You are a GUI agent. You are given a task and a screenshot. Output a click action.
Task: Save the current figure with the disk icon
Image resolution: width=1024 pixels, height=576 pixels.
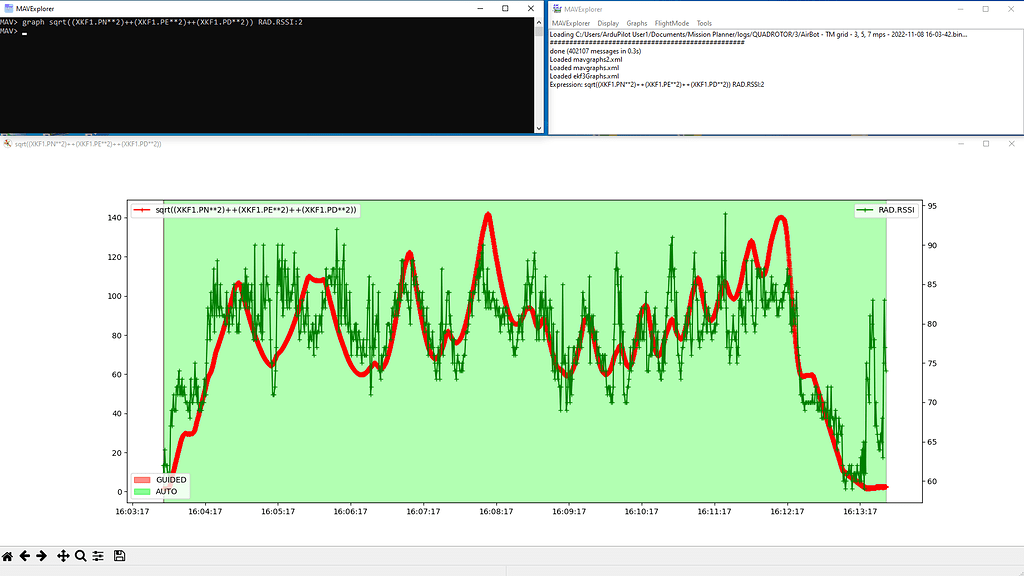(x=120, y=556)
